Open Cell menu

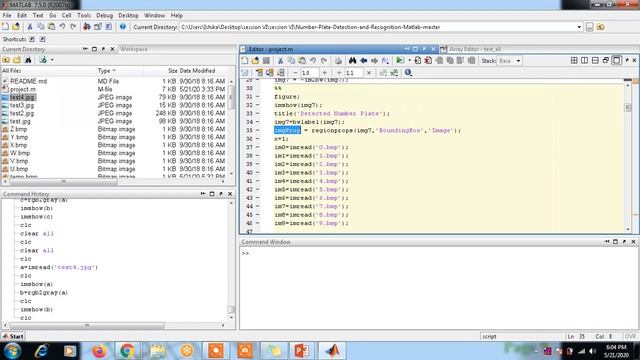point(67,16)
